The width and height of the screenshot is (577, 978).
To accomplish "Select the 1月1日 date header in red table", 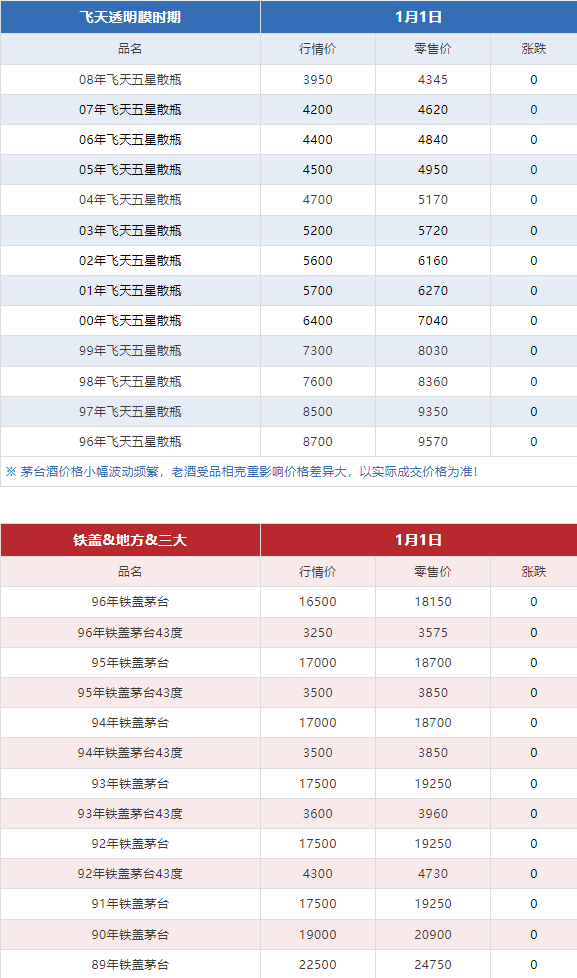I will [x=419, y=540].
